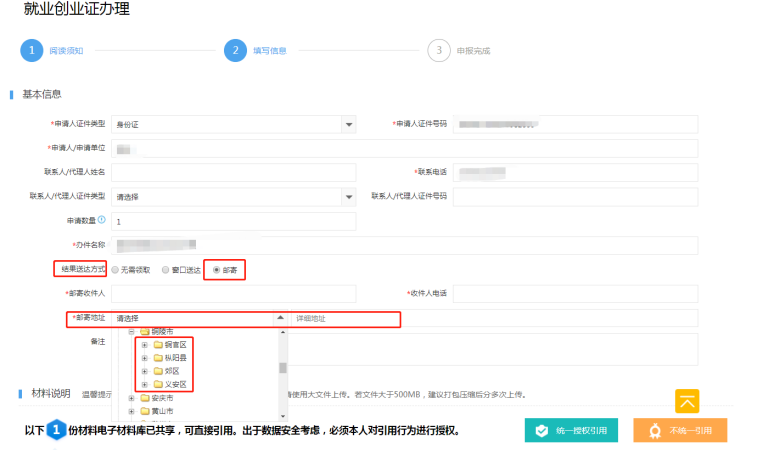Open the 联系人/代理人证件类型 dropdown
Screen dimensions: 758x451
click(x=349, y=197)
